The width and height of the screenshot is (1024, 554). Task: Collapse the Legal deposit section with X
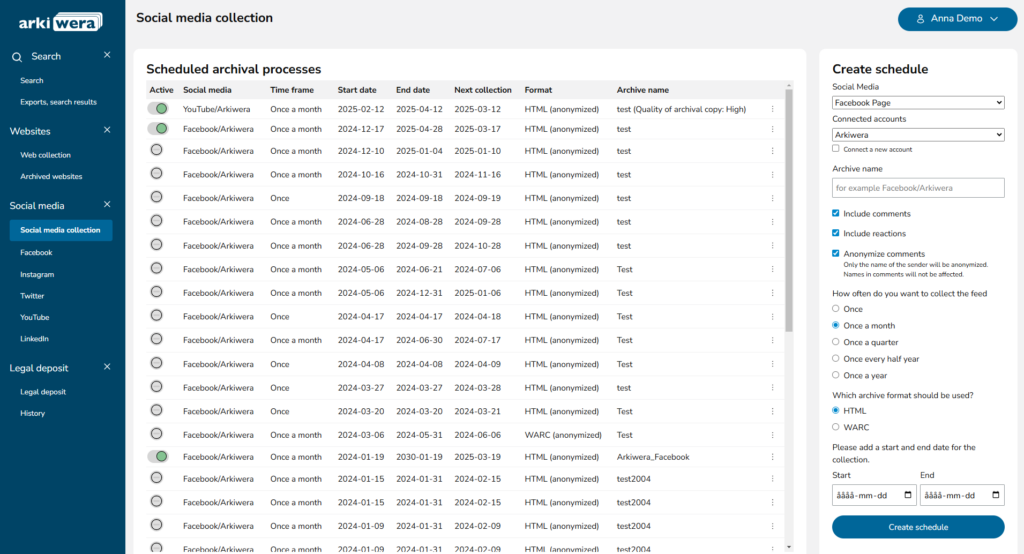click(107, 367)
